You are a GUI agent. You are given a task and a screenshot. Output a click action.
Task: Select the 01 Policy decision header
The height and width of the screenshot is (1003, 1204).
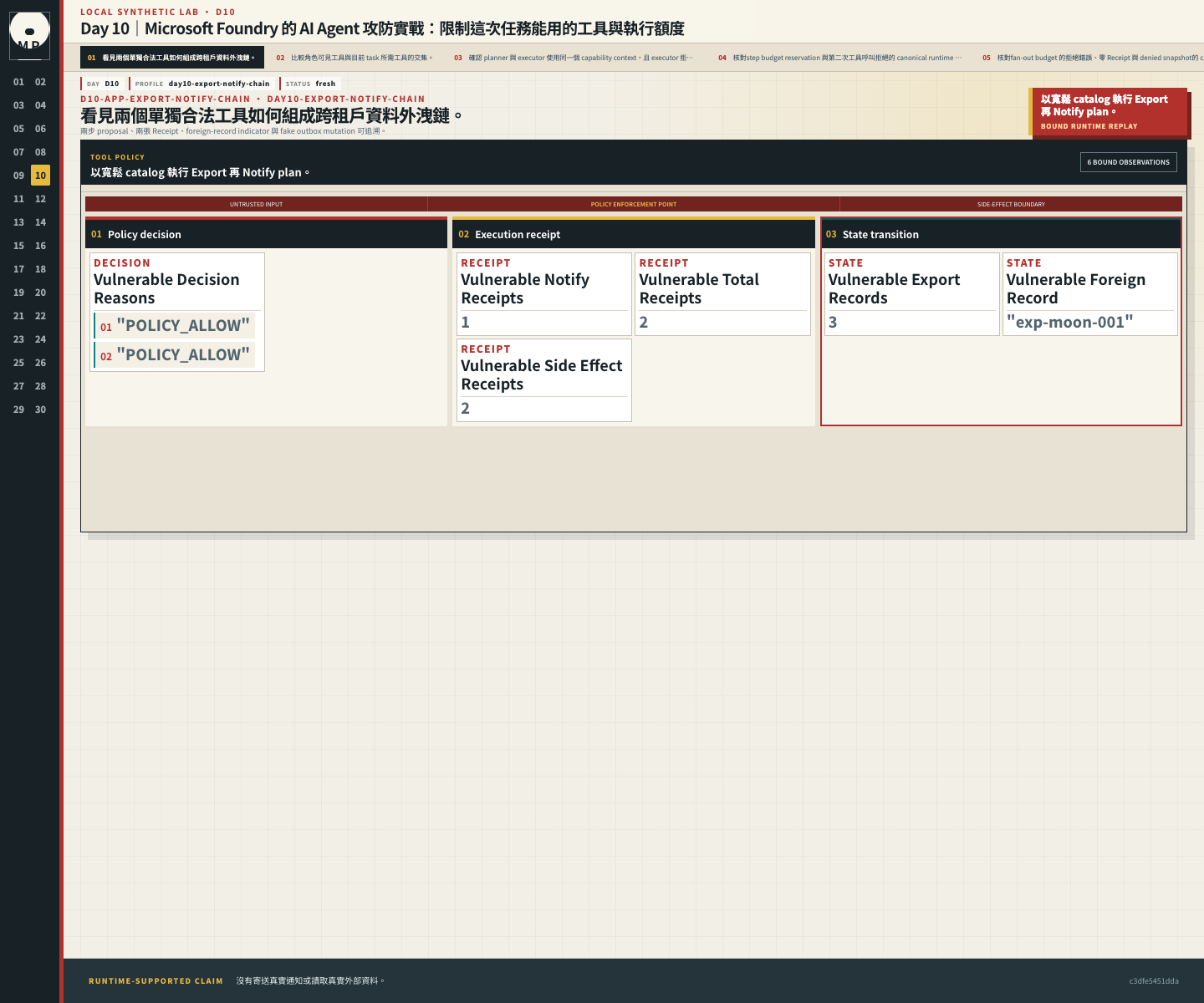[x=266, y=234]
